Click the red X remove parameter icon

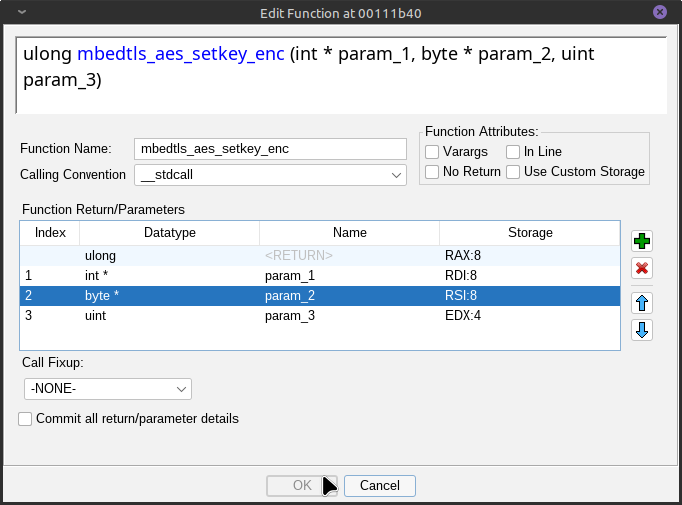coord(642,268)
